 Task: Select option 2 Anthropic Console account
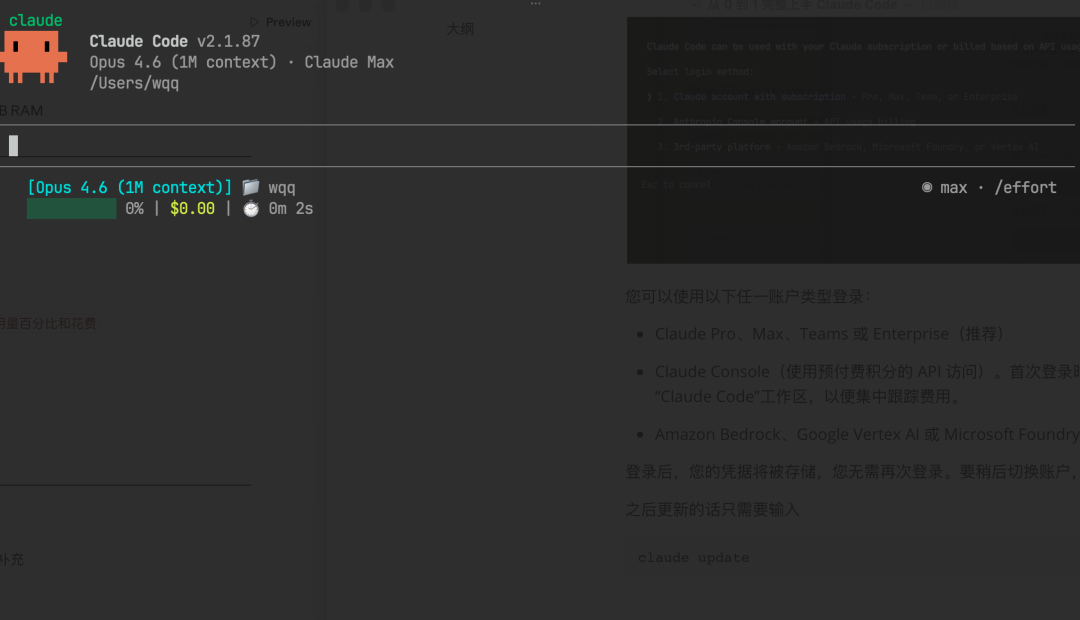tap(787, 121)
